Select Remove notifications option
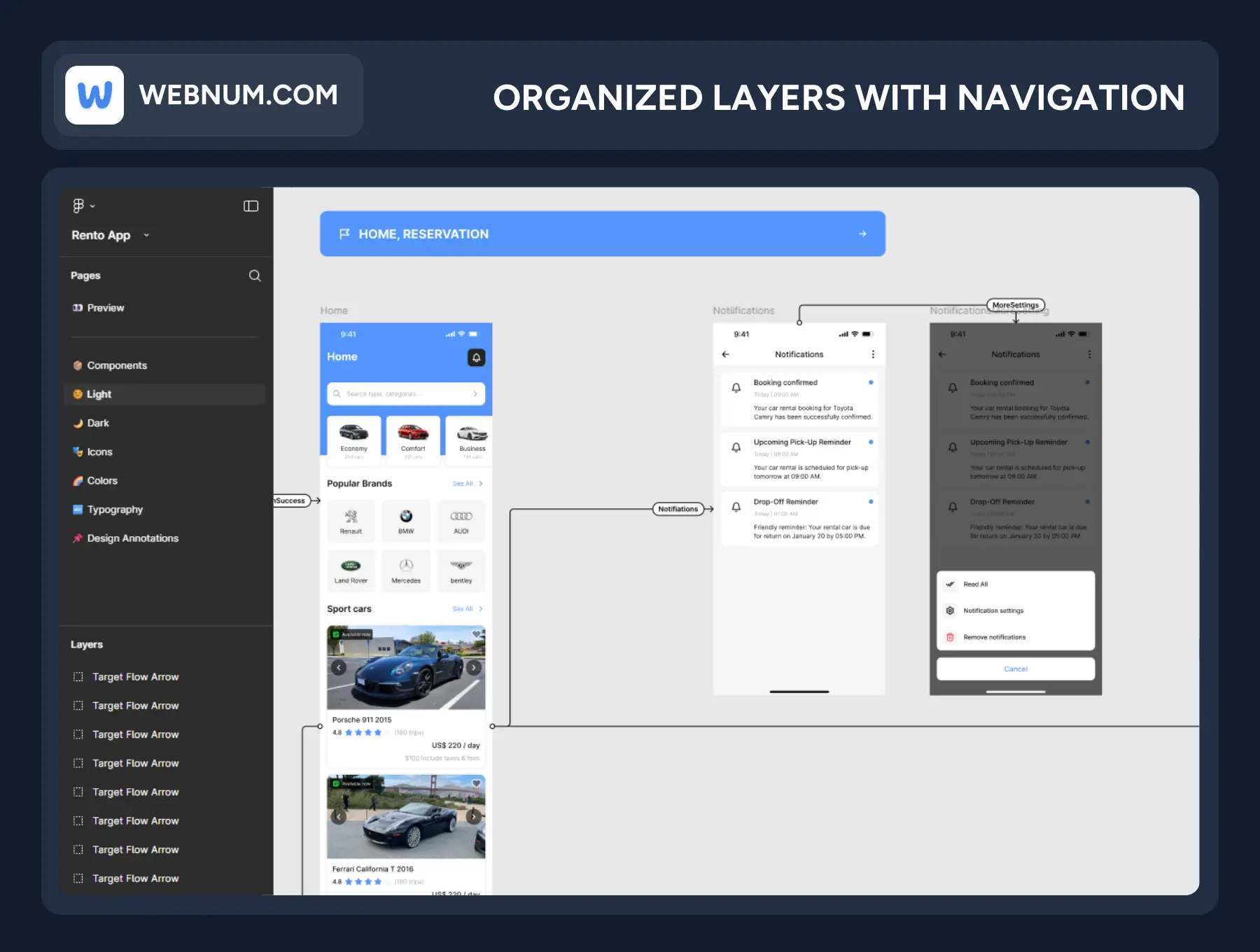 994,637
